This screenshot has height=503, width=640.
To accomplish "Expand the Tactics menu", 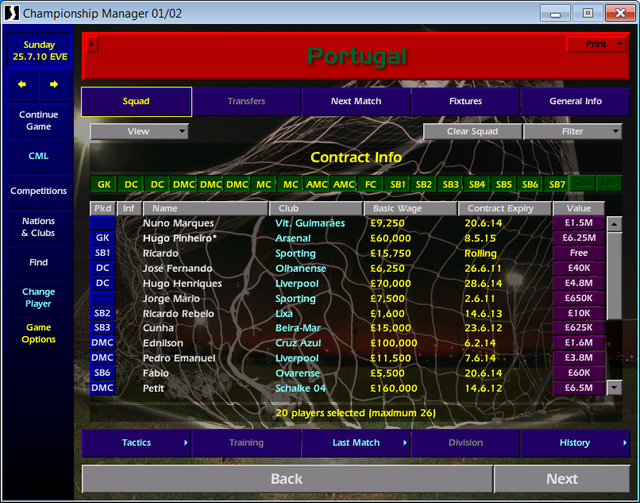I will [x=137, y=443].
